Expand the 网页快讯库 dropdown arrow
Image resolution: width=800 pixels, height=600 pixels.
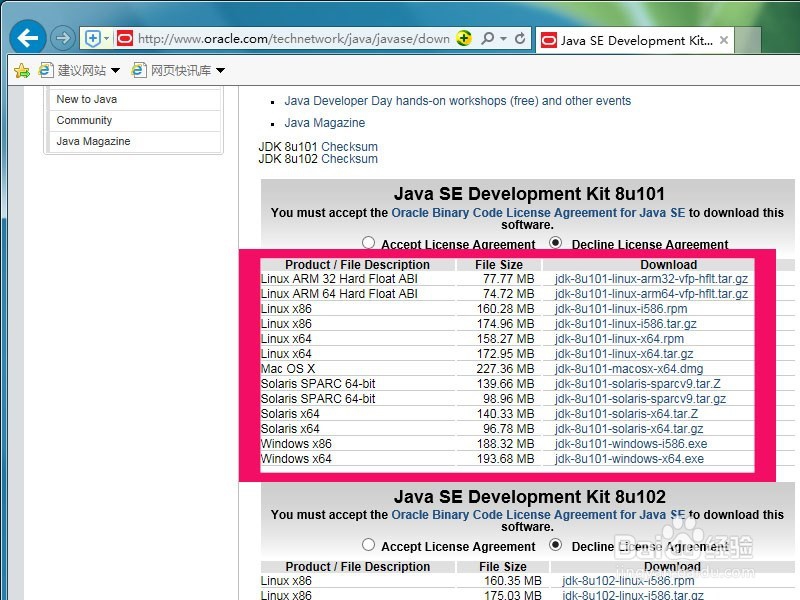point(220,70)
